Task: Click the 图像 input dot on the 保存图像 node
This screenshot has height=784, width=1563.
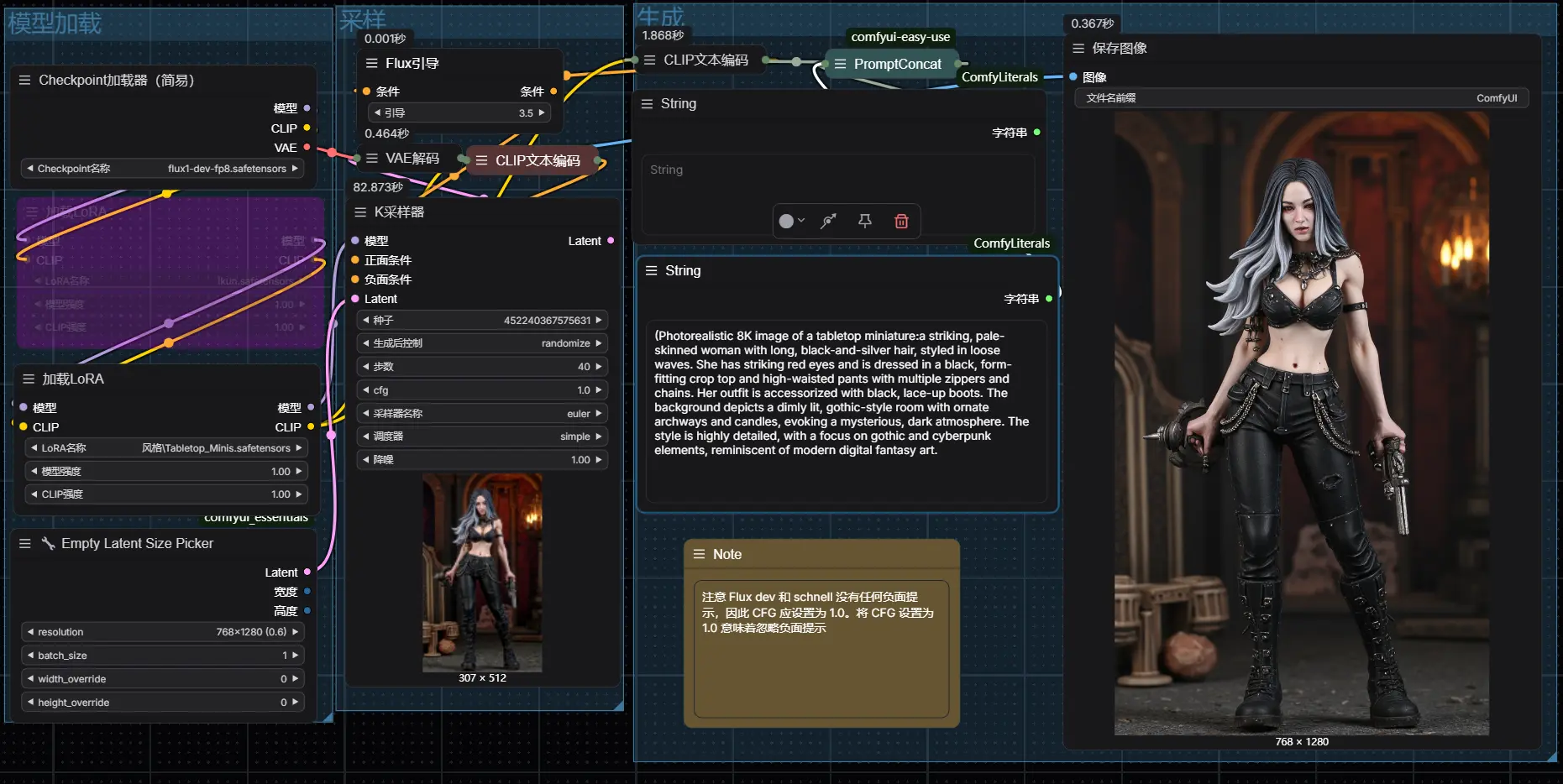Action: (1073, 77)
